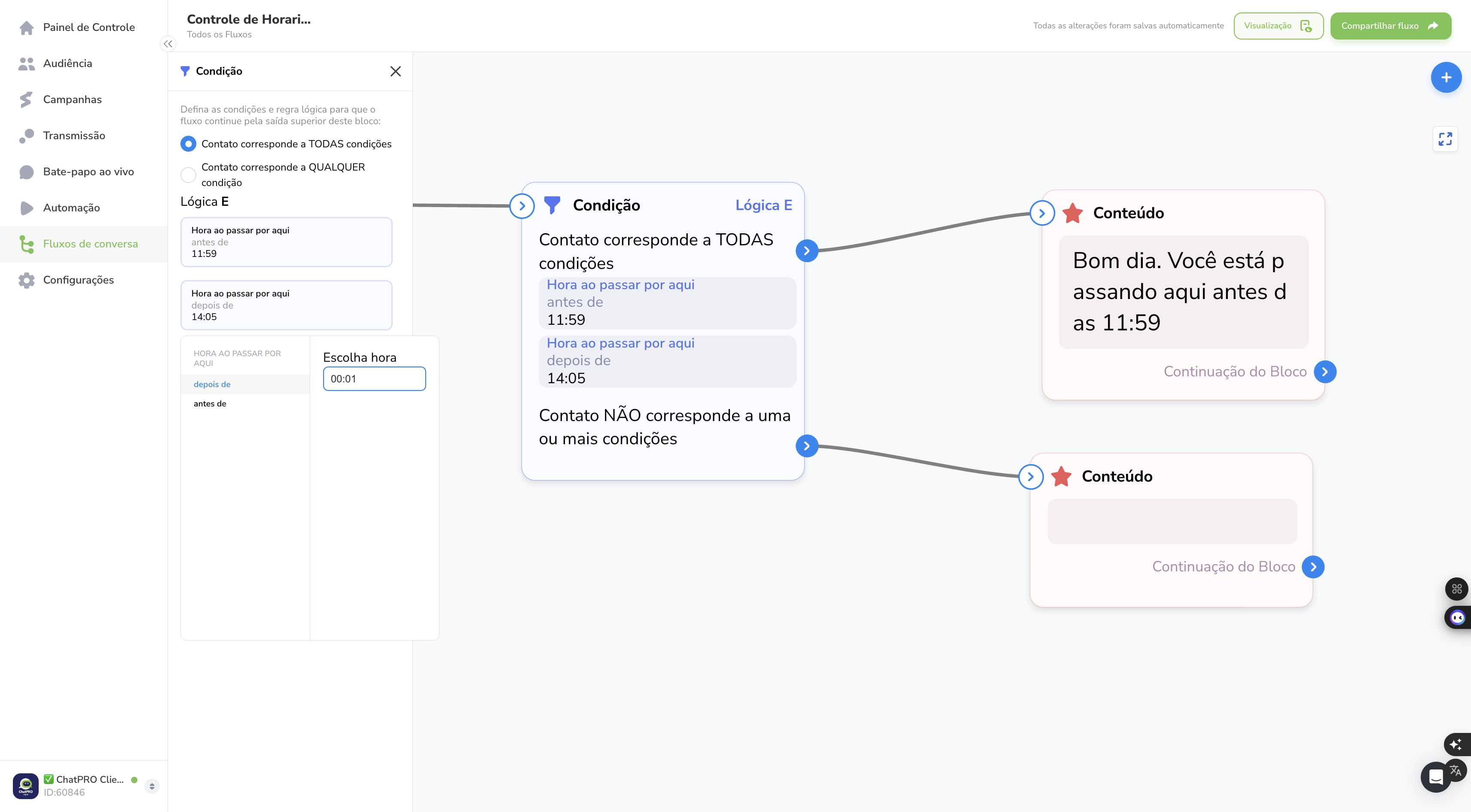This screenshot has height=812, width=1471.
Task: Click Condição block input connector
Action: point(522,206)
